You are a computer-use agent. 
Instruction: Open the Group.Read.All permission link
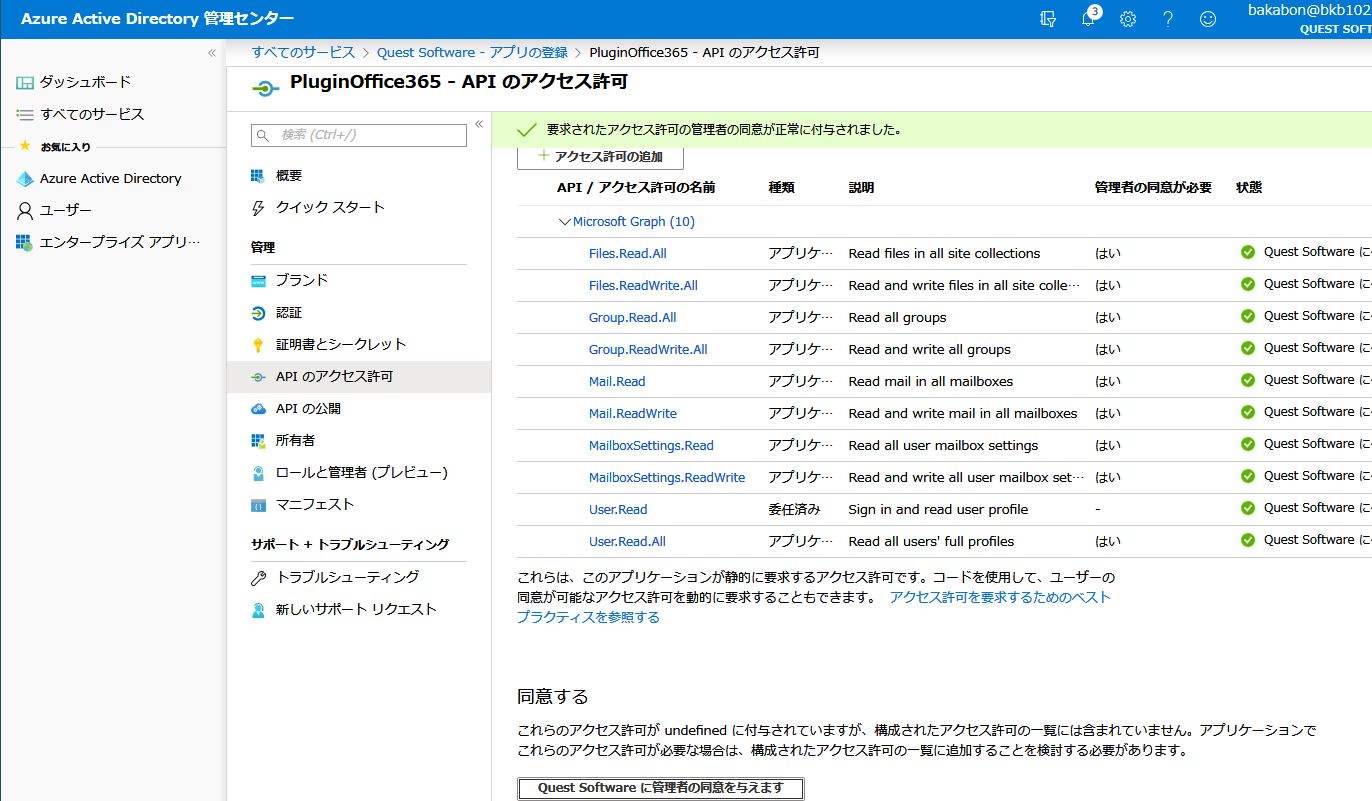pos(632,317)
